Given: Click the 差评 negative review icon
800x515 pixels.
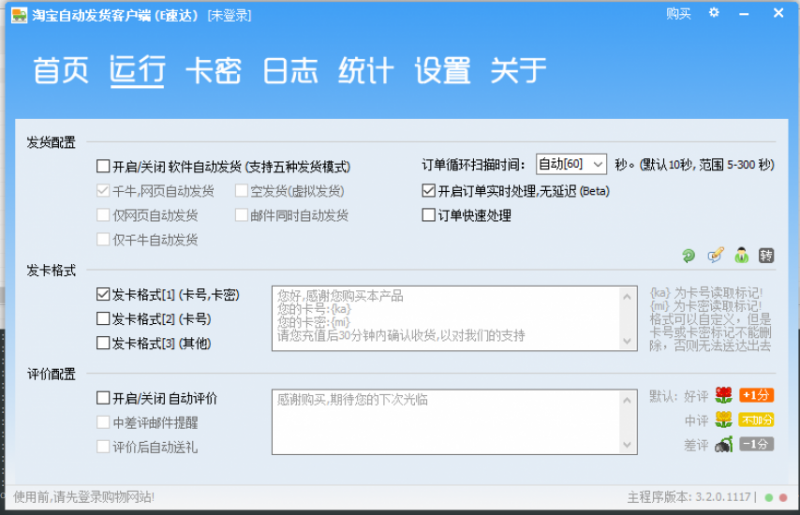Looking at the screenshot, I should coord(723,445).
